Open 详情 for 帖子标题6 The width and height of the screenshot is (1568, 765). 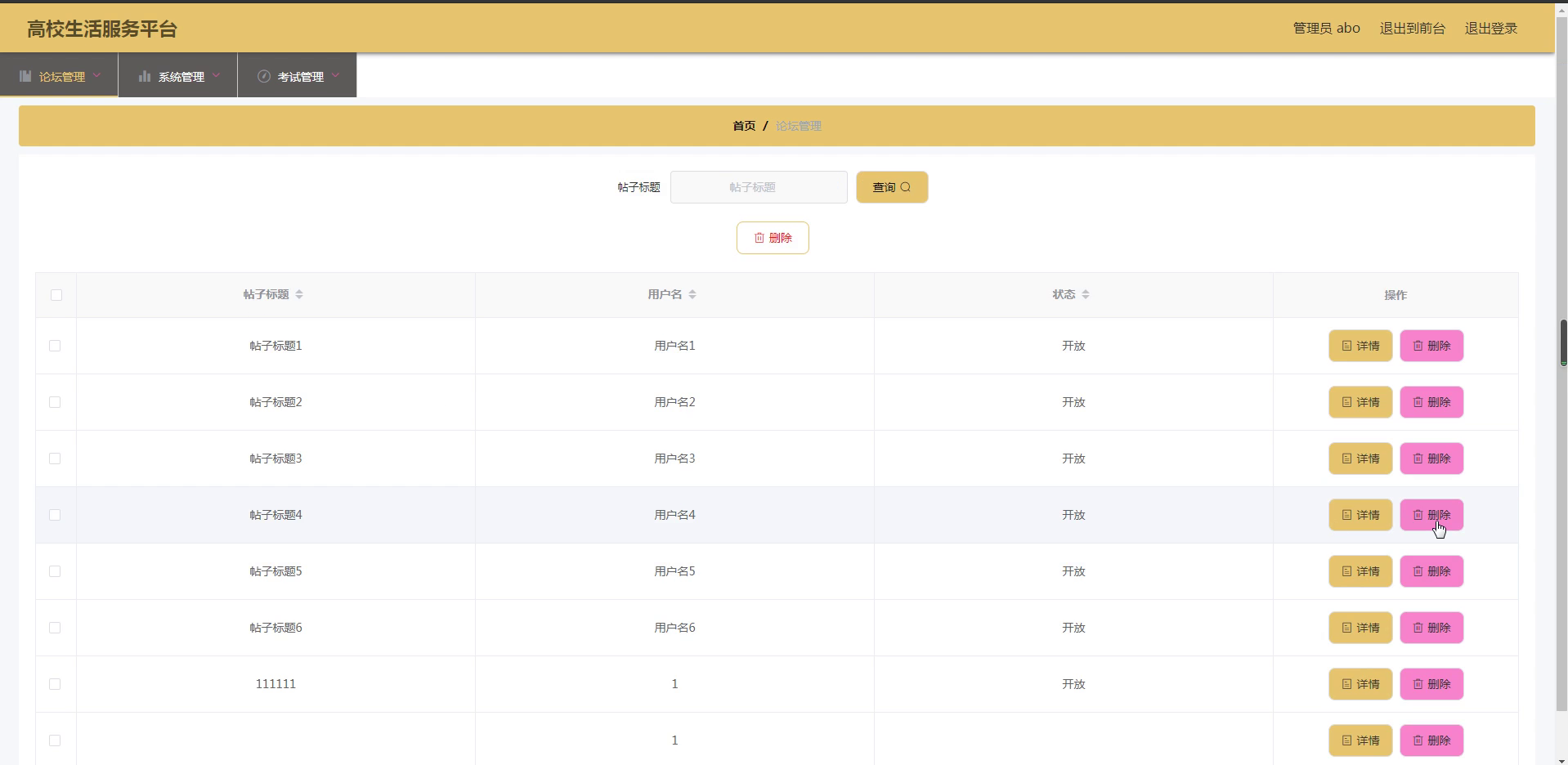point(1360,628)
